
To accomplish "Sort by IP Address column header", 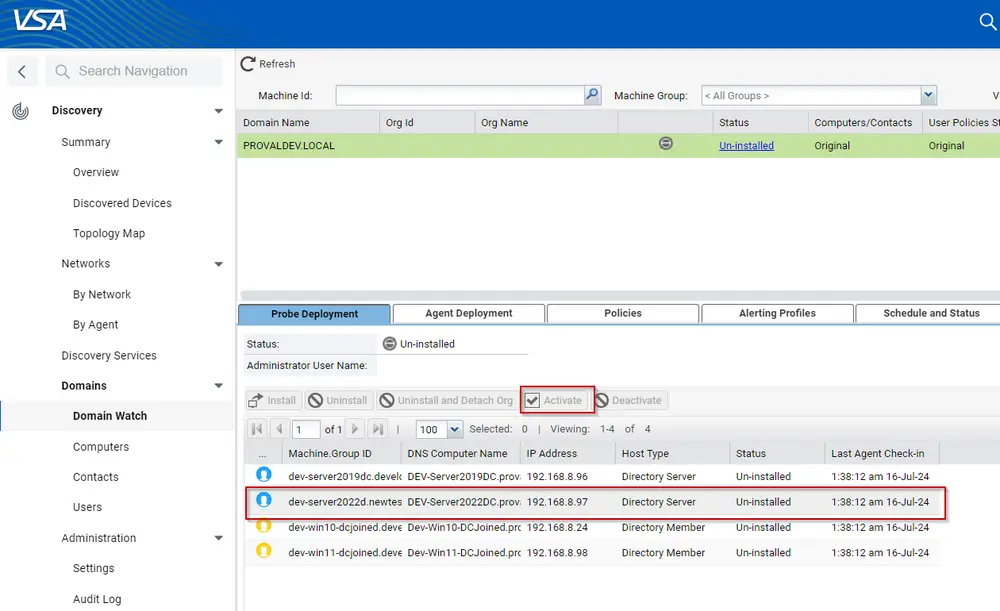I will pos(552,453).
